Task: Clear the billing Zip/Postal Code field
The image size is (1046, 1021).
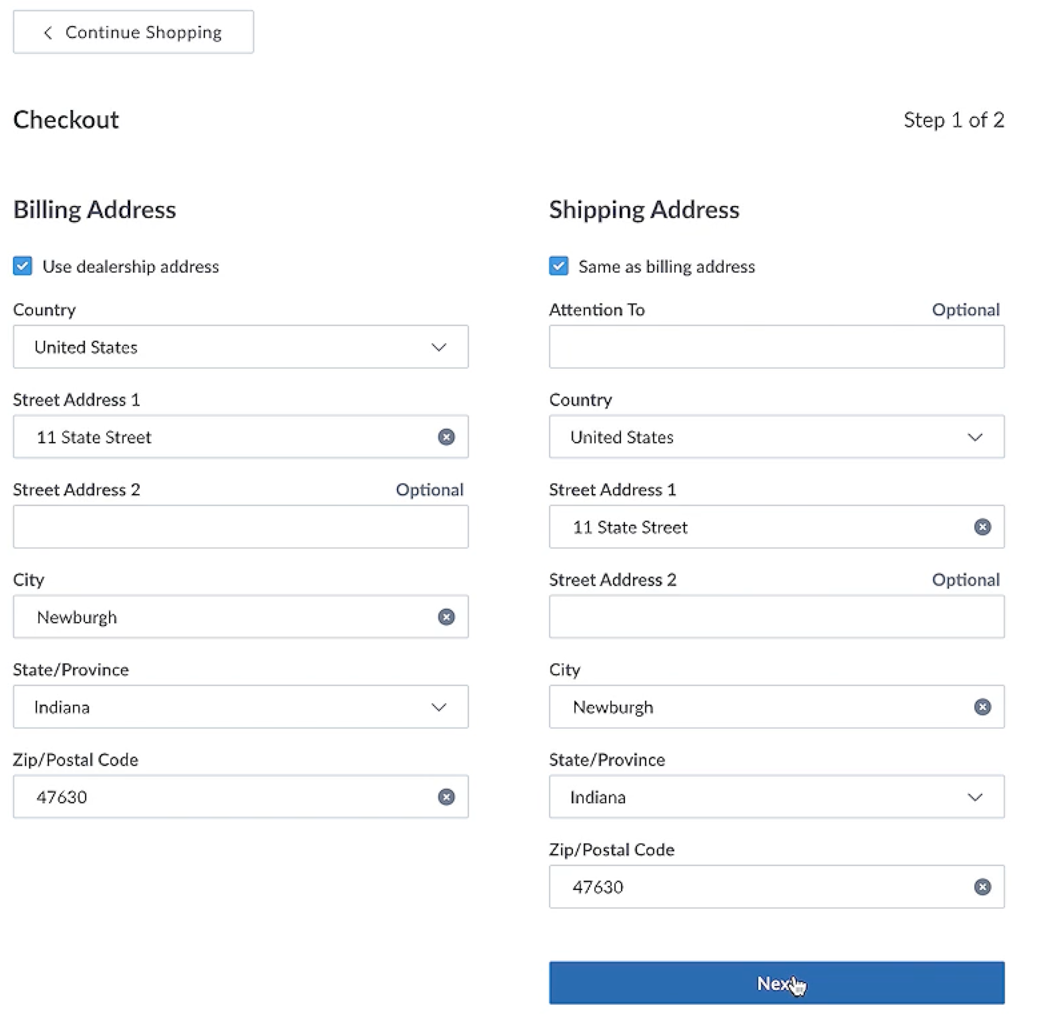Action: 446,796
